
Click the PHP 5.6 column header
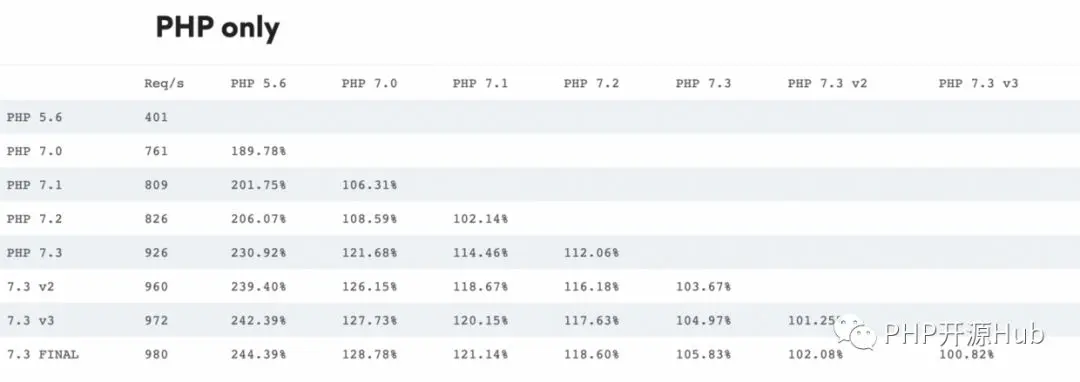[x=258, y=83]
